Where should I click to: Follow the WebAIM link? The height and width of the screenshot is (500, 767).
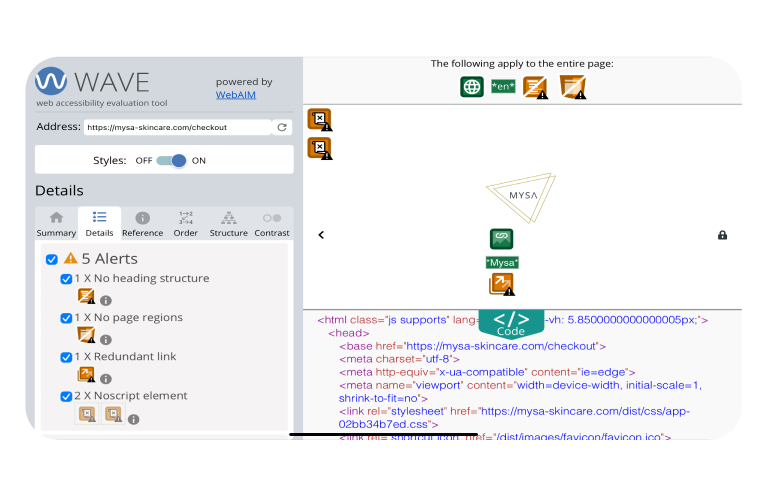pos(235,95)
